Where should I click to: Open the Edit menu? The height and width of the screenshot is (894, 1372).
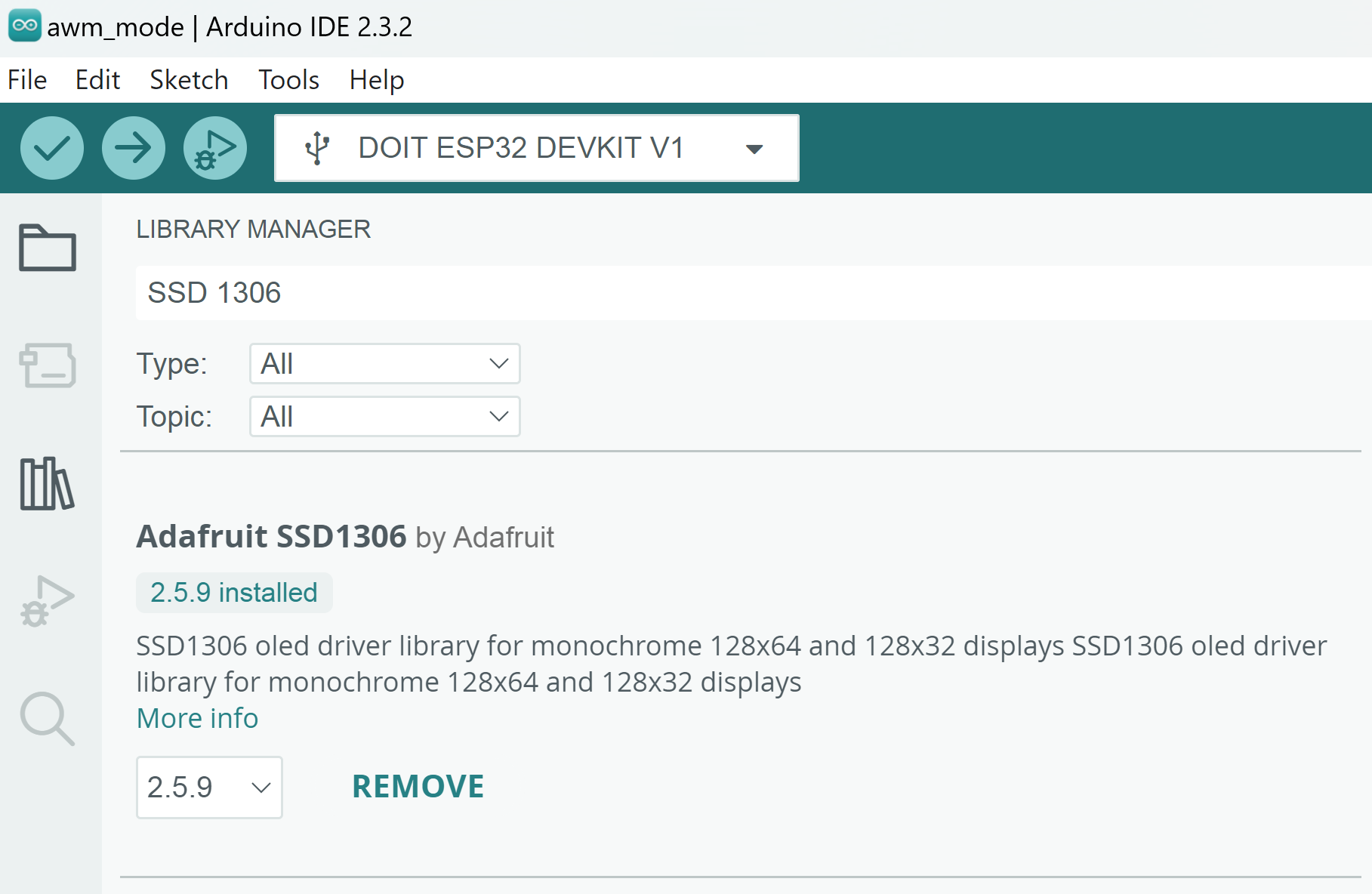pyautogui.click(x=97, y=80)
